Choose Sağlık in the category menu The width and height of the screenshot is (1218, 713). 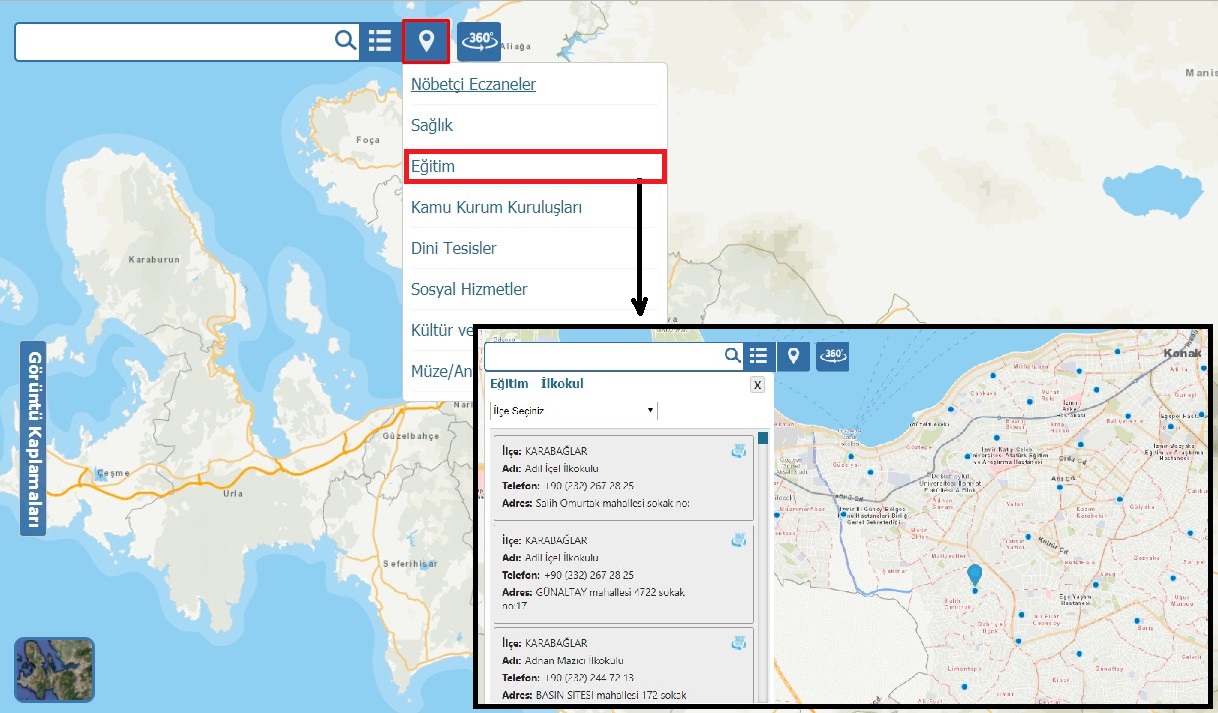coord(432,125)
